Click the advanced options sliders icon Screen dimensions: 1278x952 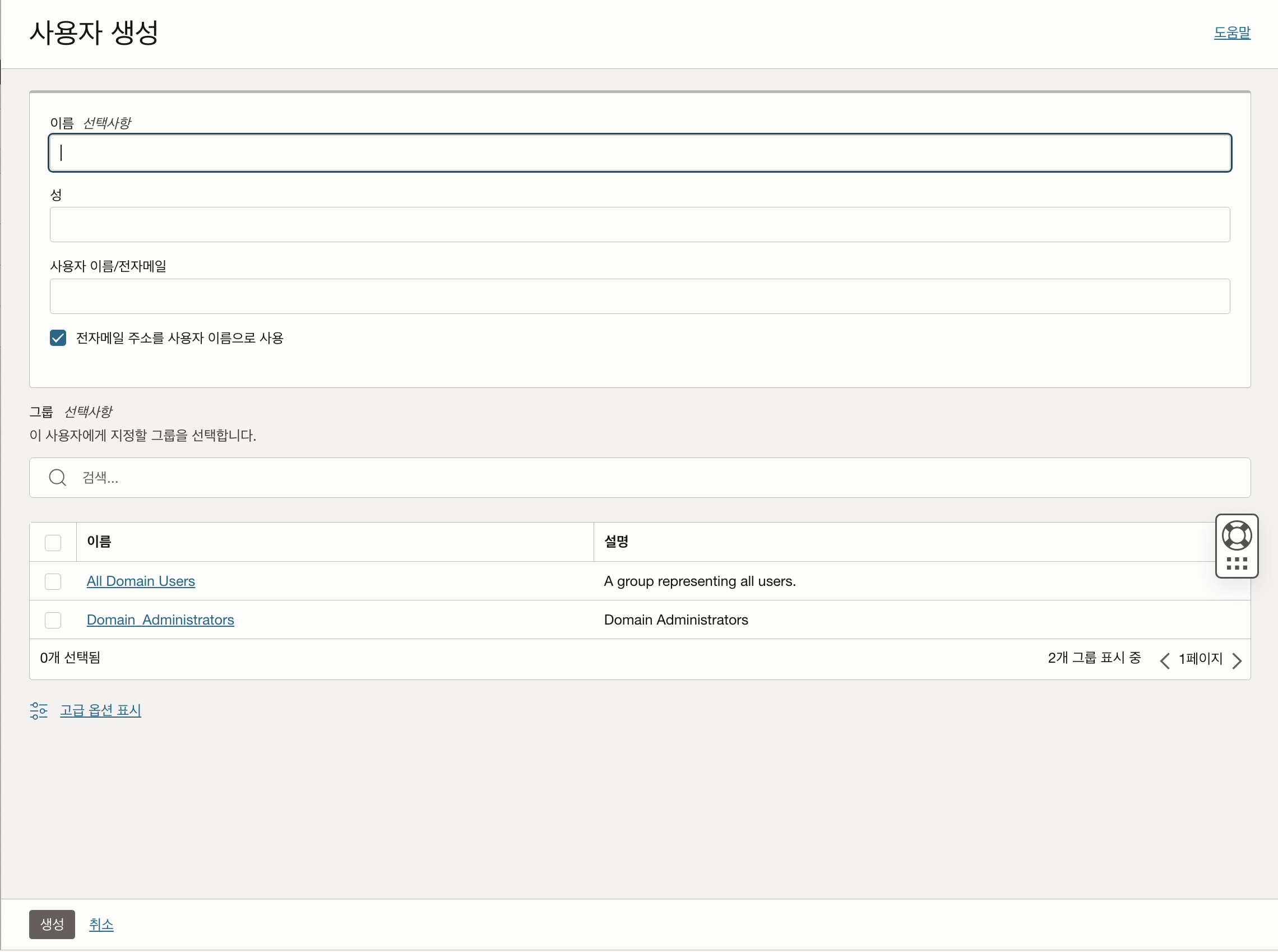coord(39,710)
